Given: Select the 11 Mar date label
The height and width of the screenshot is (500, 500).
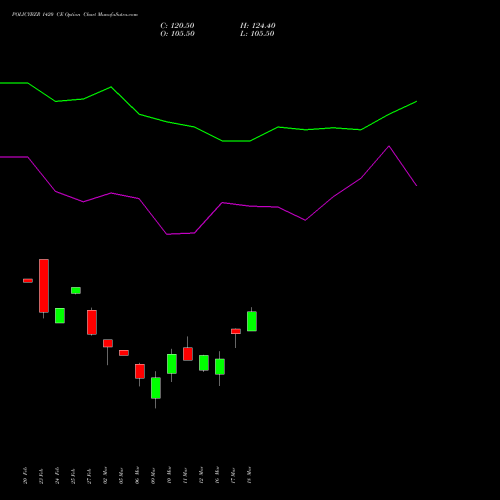Looking at the screenshot, I should pyautogui.click(x=186, y=476).
